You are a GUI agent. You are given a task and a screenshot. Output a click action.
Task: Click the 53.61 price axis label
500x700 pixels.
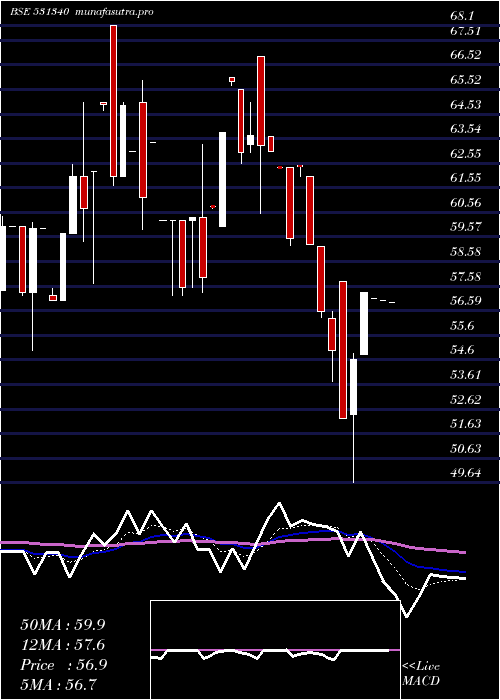point(466,375)
